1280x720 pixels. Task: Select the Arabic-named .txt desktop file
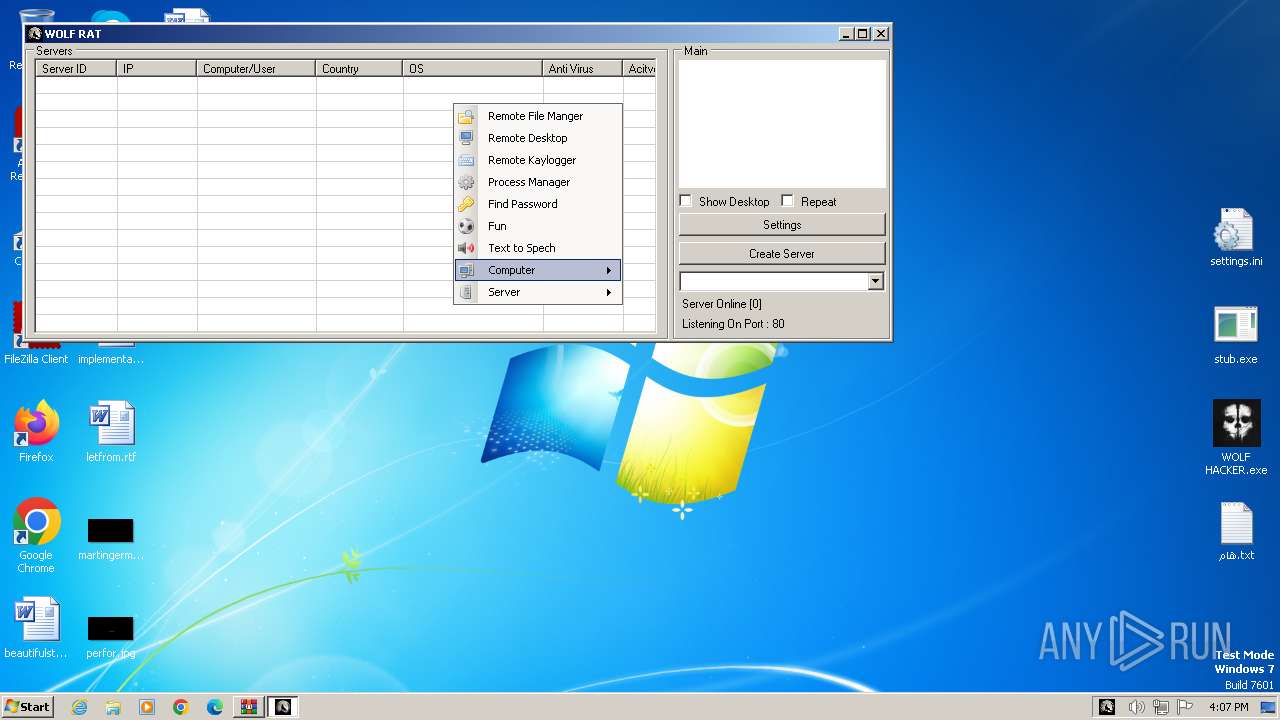1236,531
